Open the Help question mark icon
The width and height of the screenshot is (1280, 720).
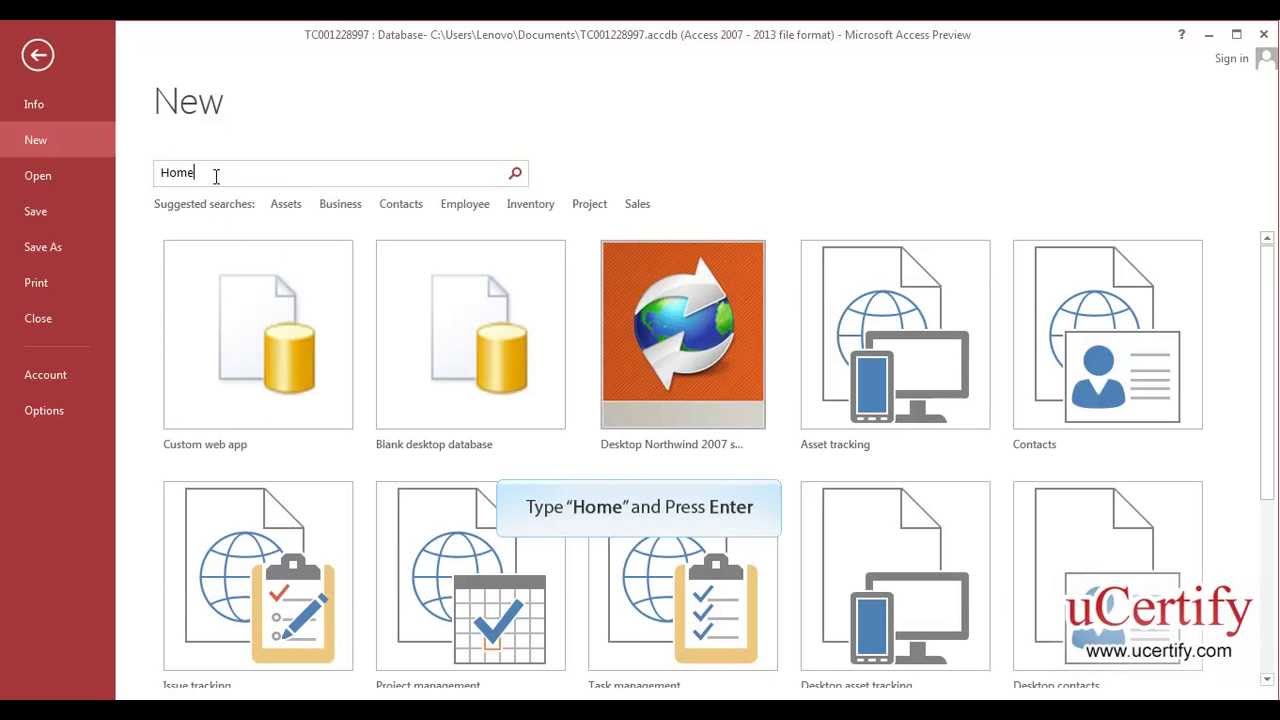click(1181, 35)
